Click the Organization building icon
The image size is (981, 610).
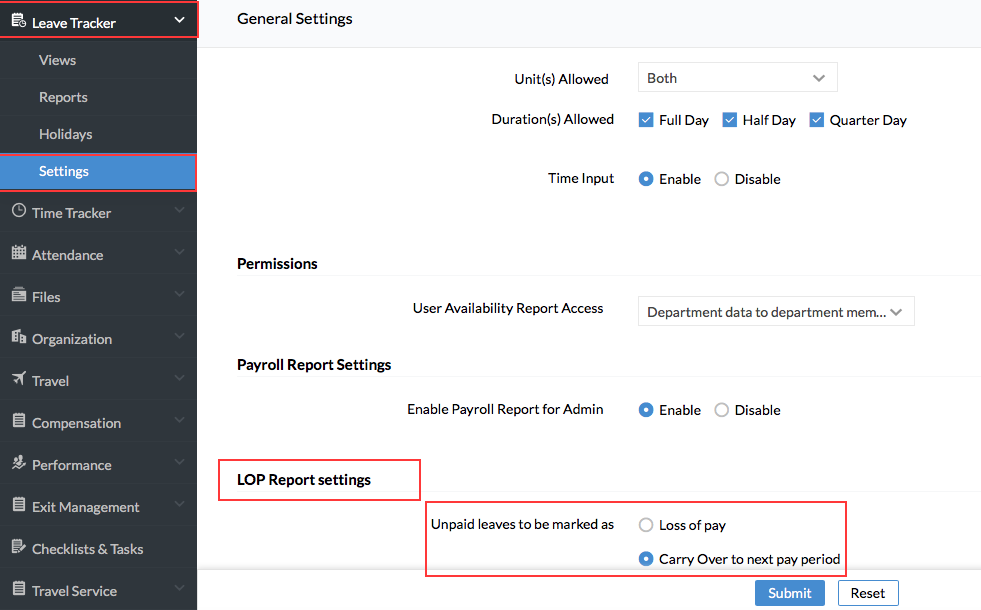pos(19,337)
